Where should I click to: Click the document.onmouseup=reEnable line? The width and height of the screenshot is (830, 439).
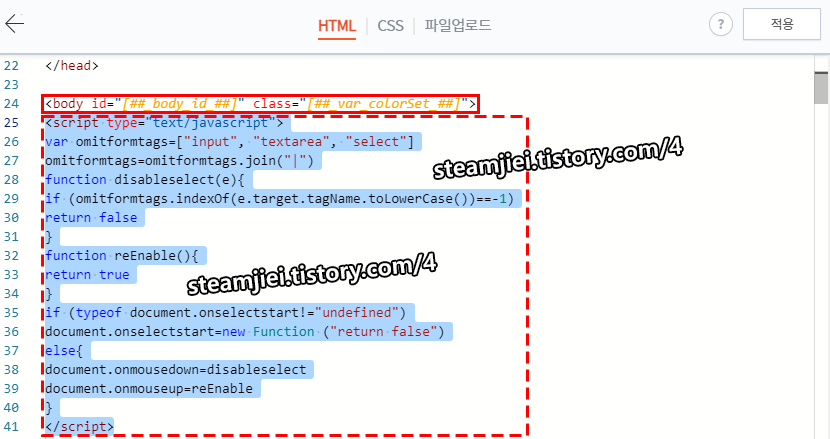149,389
